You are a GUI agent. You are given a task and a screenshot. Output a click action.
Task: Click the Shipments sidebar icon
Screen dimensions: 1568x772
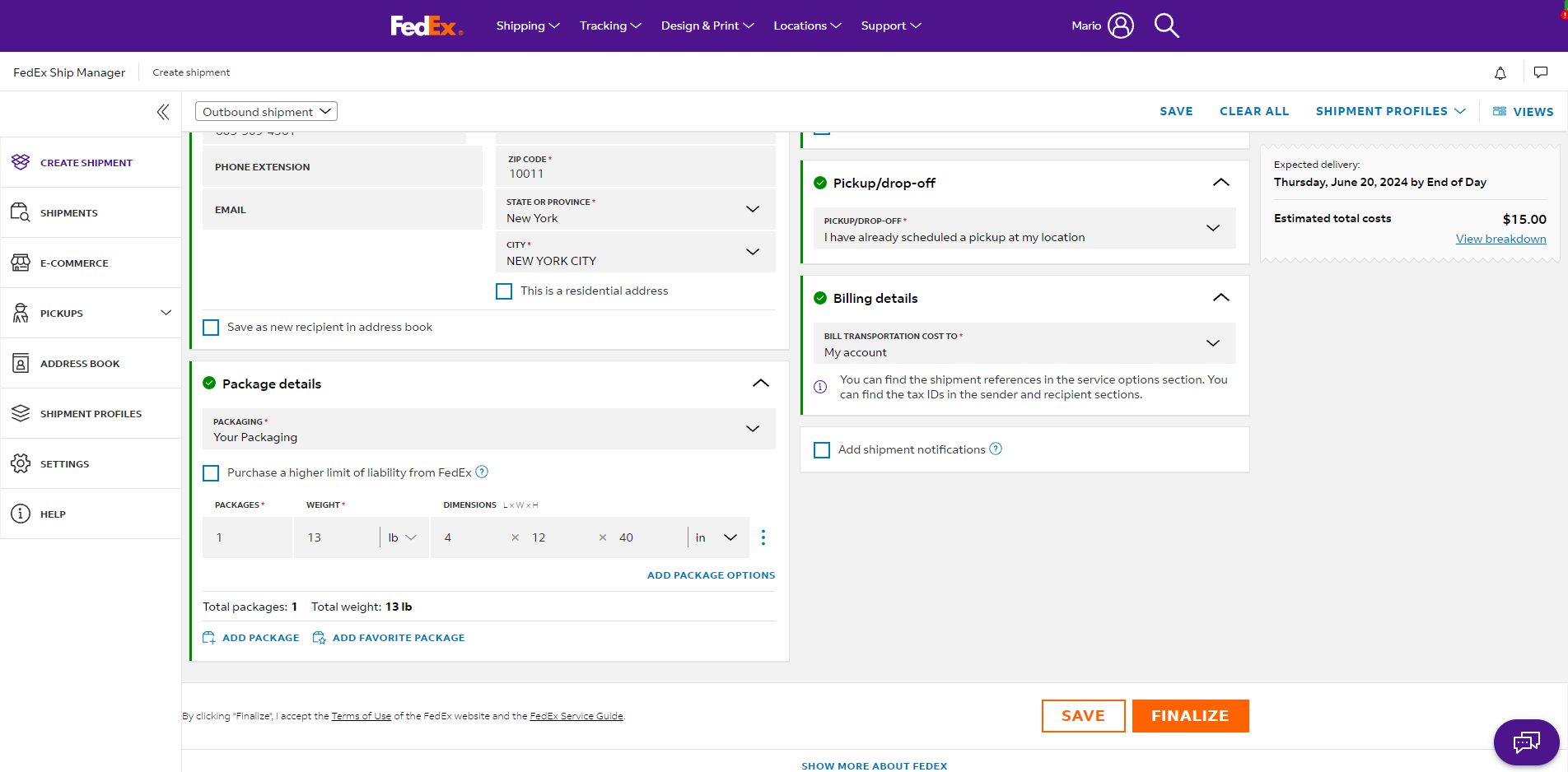click(x=21, y=212)
